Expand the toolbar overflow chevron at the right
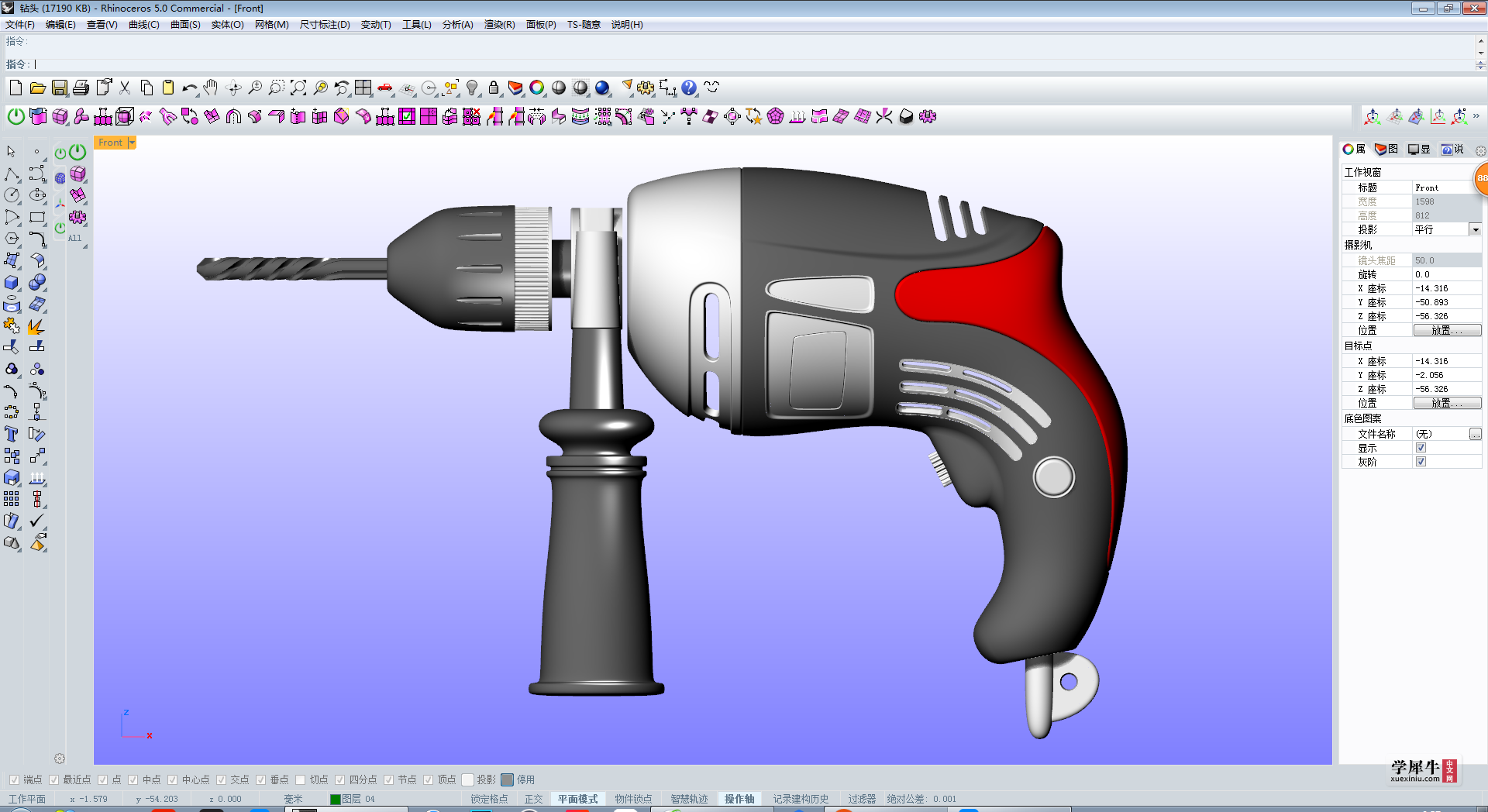 point(1476,116)
